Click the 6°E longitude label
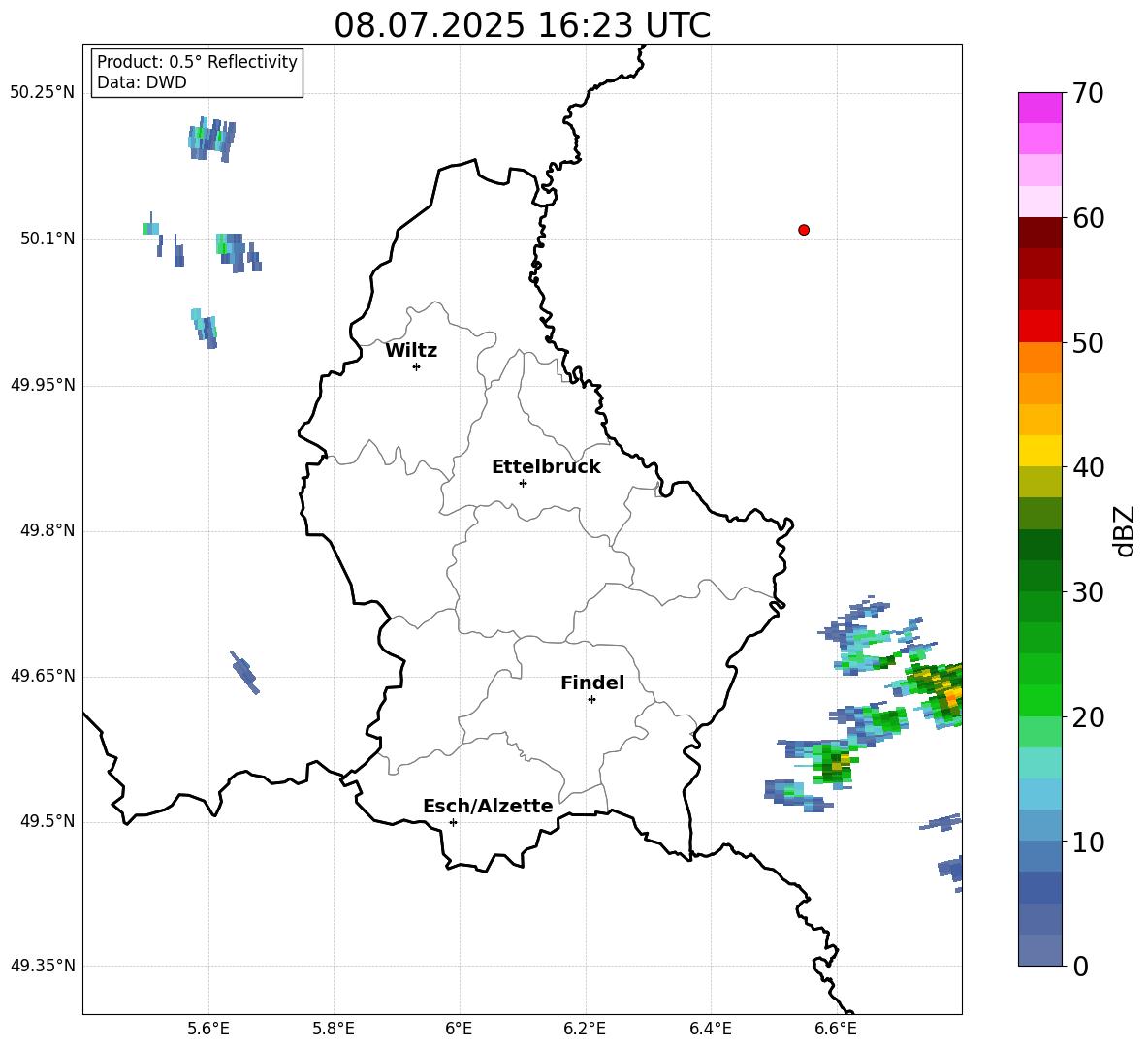Screen dimensions: 1148x1048 coord(459,1029)
